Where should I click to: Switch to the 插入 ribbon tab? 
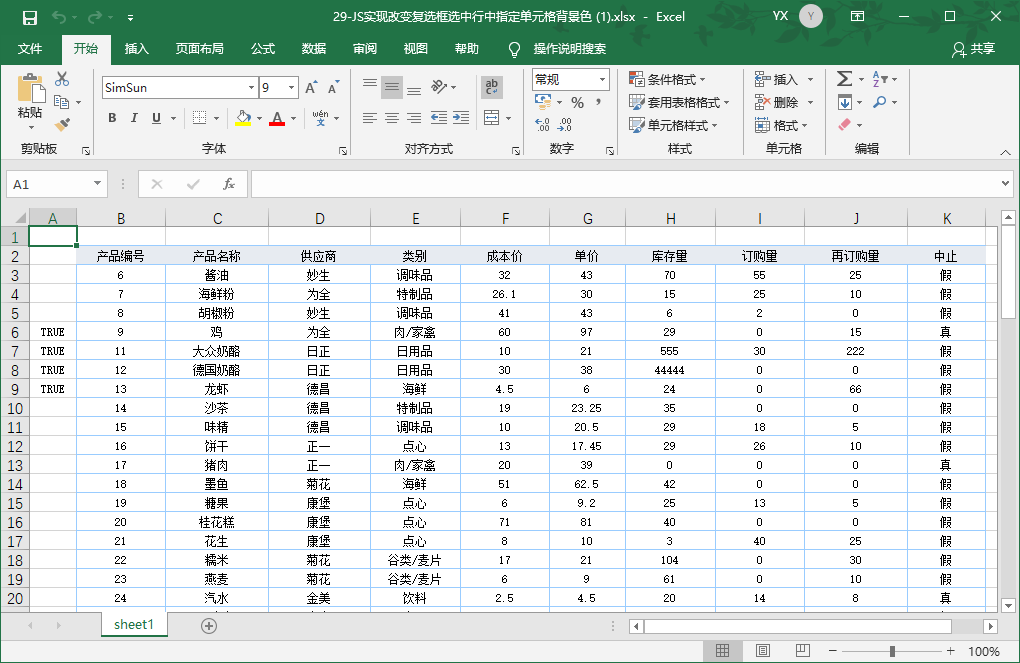click(137, 49)
